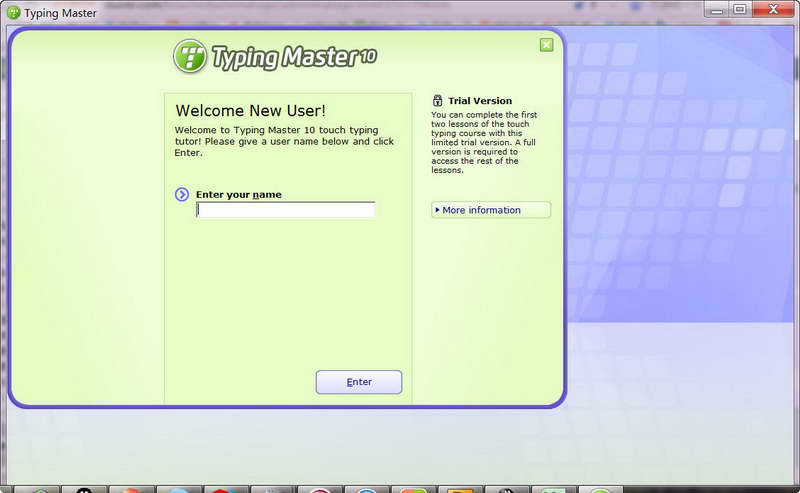
Task: Close the Typing Master window with red X
Action: (x=773, y=10)
